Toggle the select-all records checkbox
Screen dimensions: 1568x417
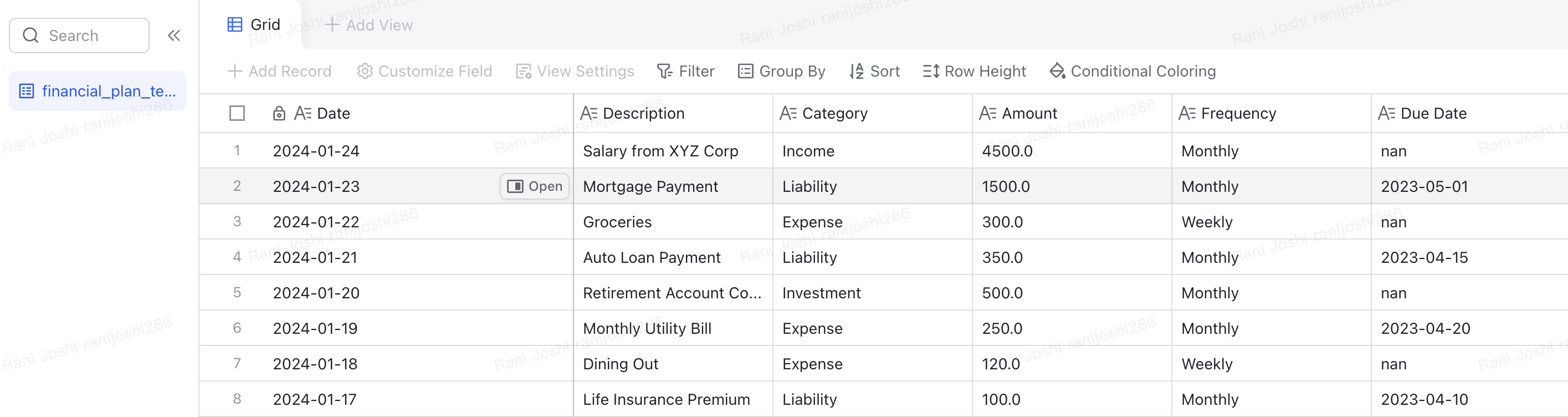coord(237,113)
